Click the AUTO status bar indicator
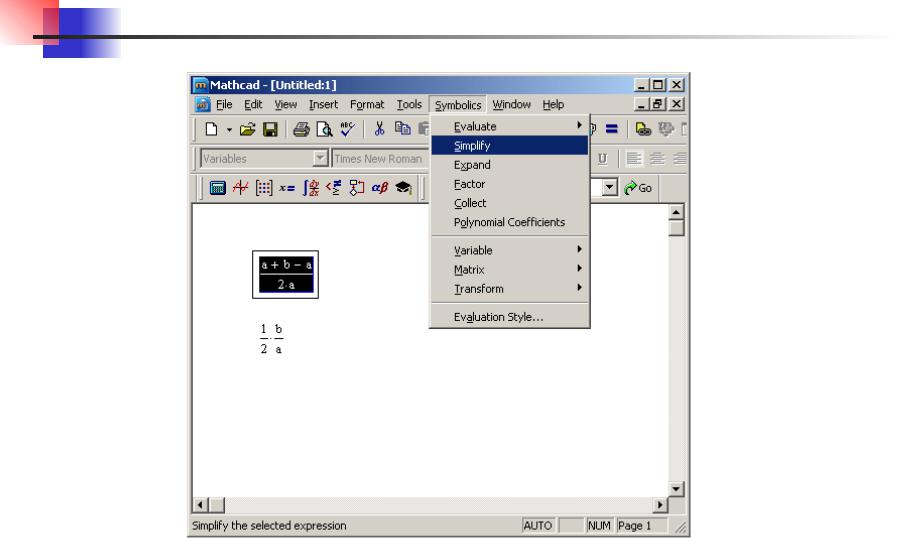897x538 pixels. coord(538,525)
